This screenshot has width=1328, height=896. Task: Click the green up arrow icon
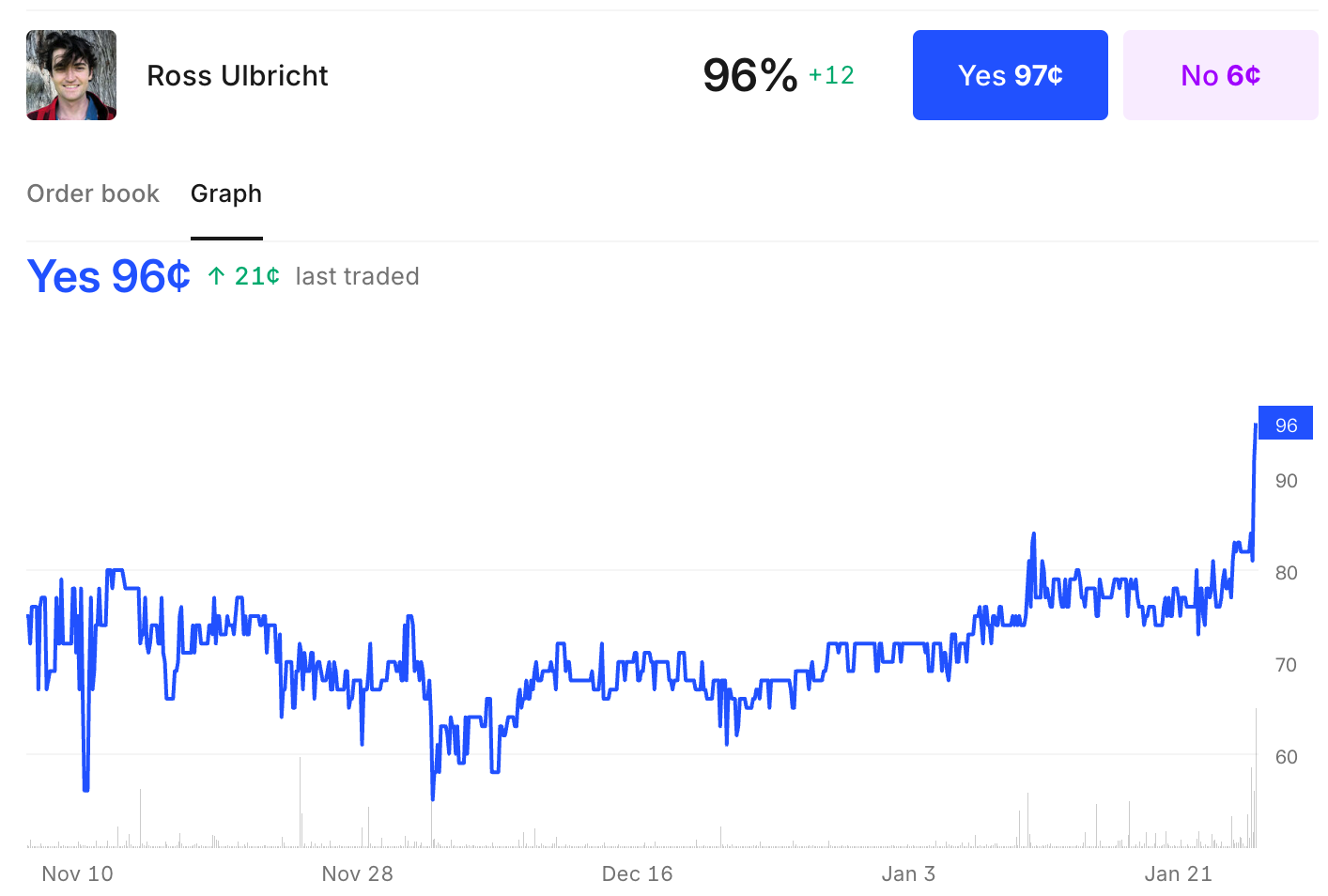tap(215, 275)
